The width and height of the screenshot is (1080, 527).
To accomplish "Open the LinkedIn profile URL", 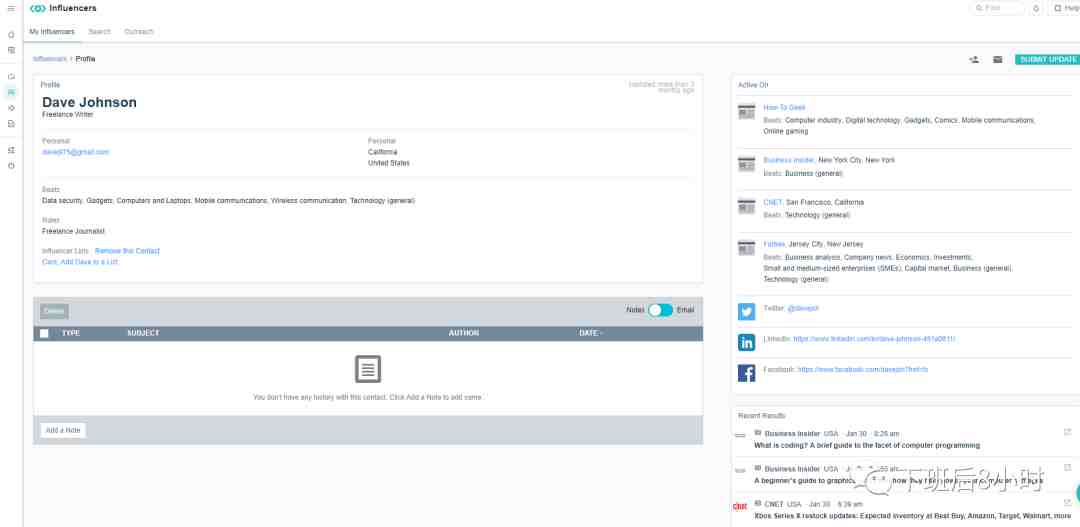I will (x=874, y=340).
